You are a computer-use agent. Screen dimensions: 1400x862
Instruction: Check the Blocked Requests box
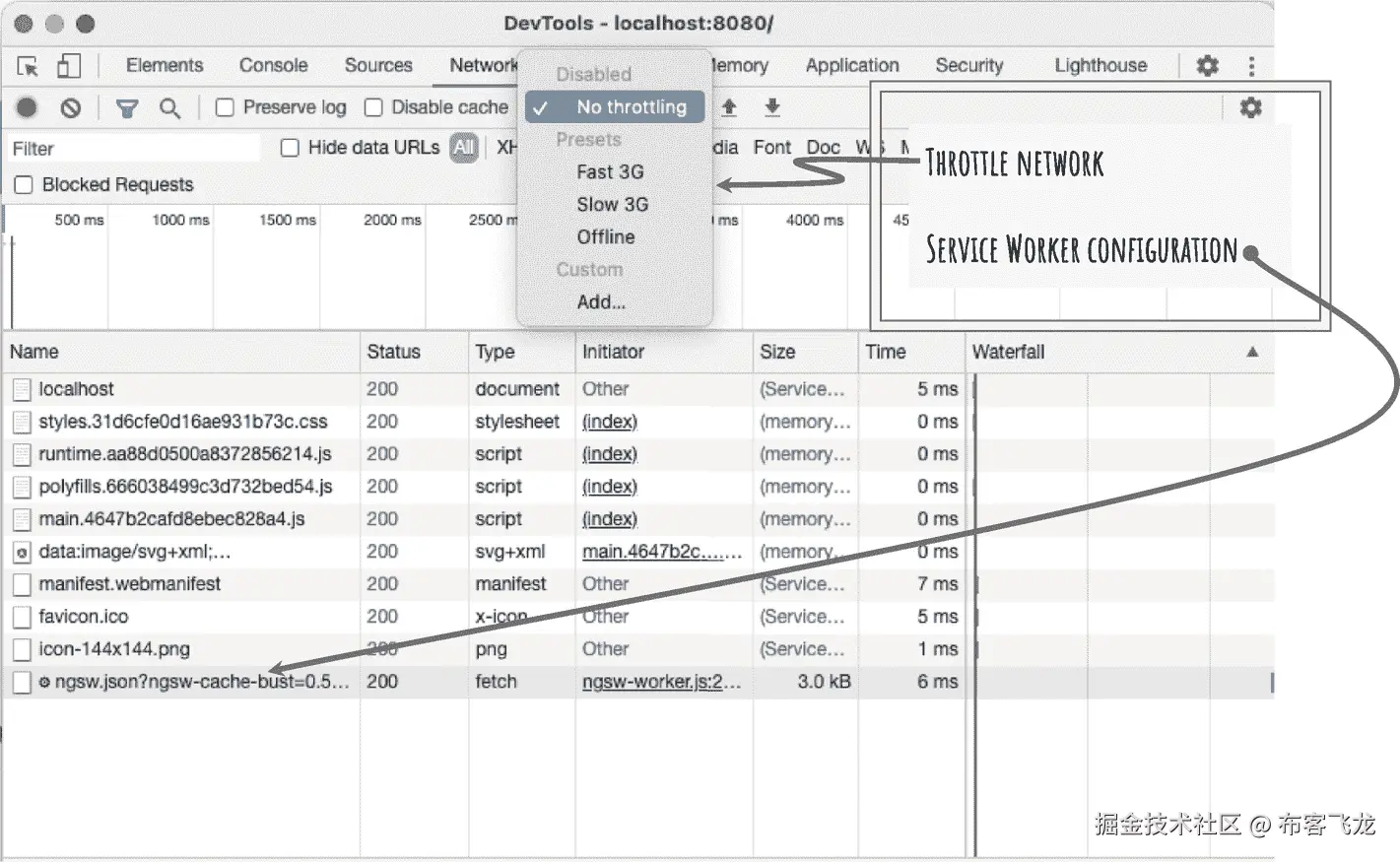[x=24, y=184]
